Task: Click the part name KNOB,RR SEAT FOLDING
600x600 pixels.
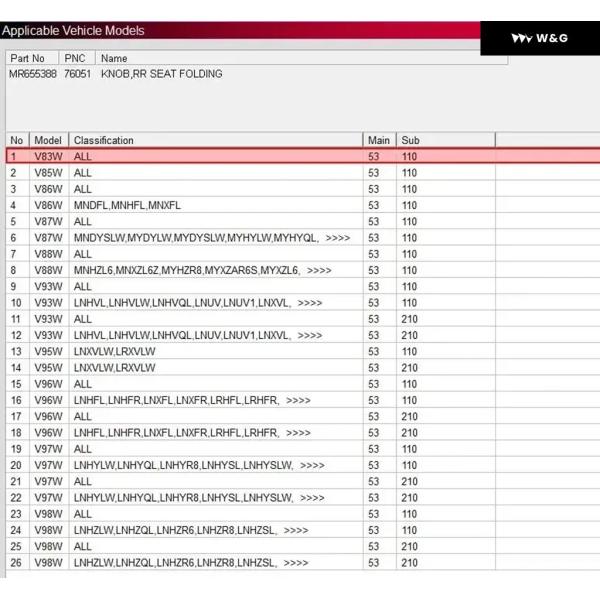Action: click(162, 74)
